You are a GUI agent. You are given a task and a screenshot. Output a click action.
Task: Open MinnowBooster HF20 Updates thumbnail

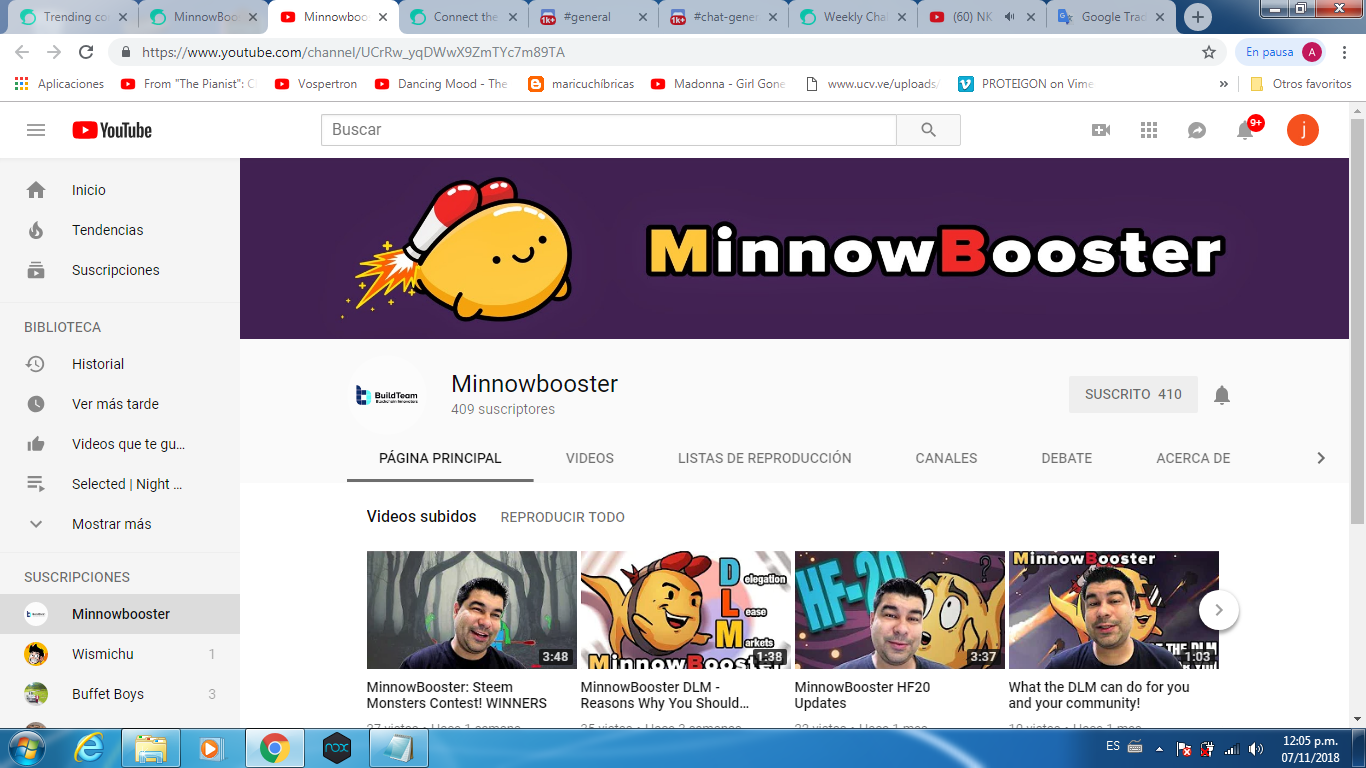point(900,610)
